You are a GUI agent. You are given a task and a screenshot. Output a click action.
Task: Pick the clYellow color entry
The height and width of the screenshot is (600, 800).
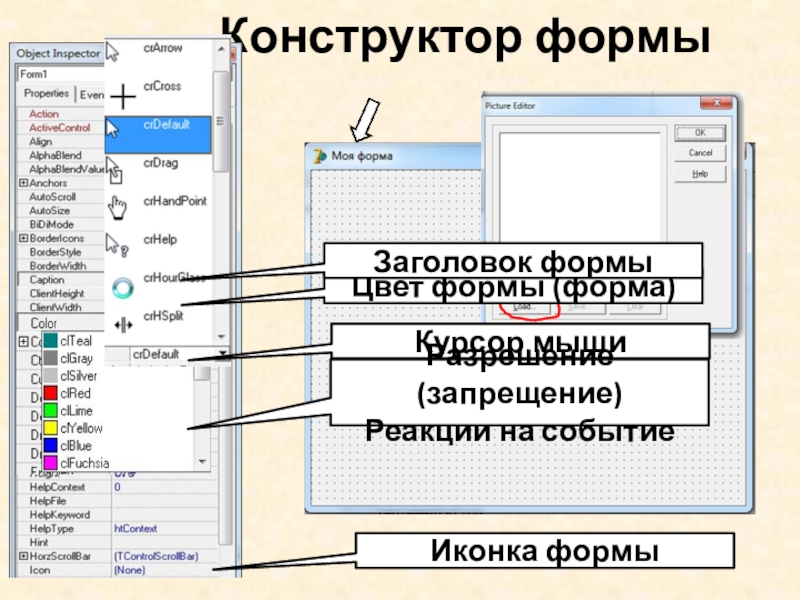coord(75,428)
